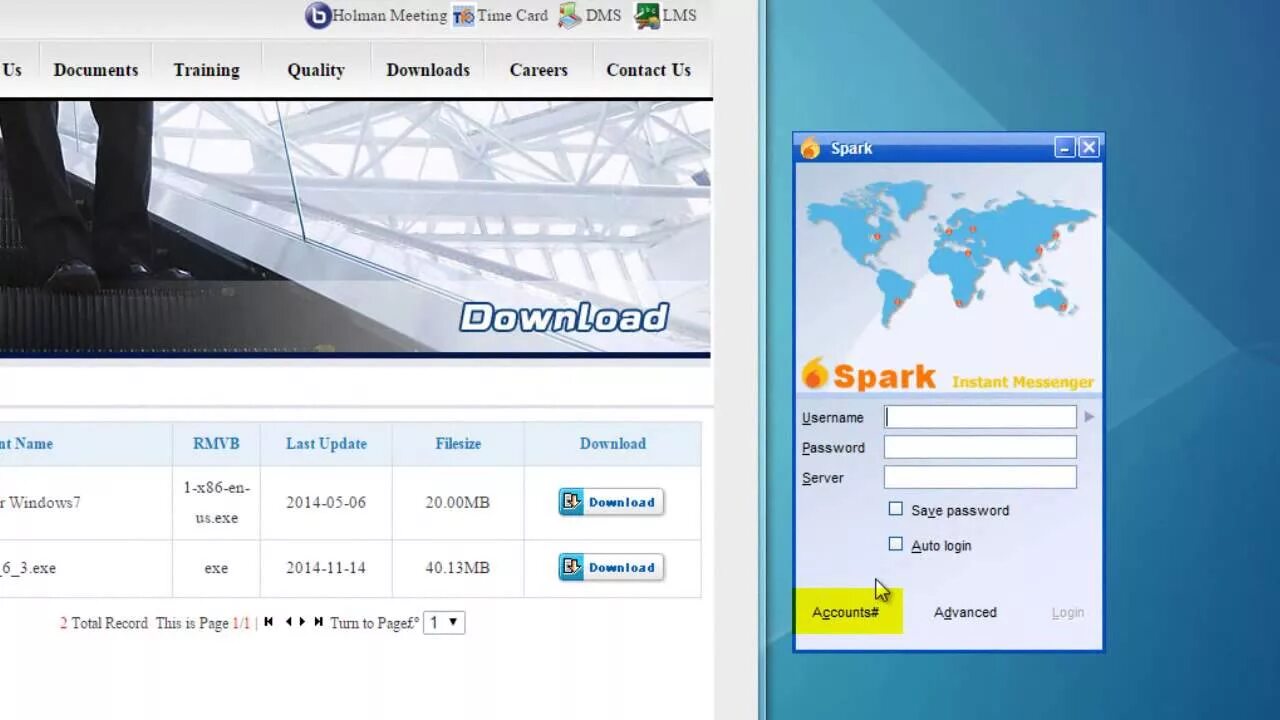Screen dimensions: 1280x720
Task: Go to previous page arrow icon
Action: click(x=288, y=622)
